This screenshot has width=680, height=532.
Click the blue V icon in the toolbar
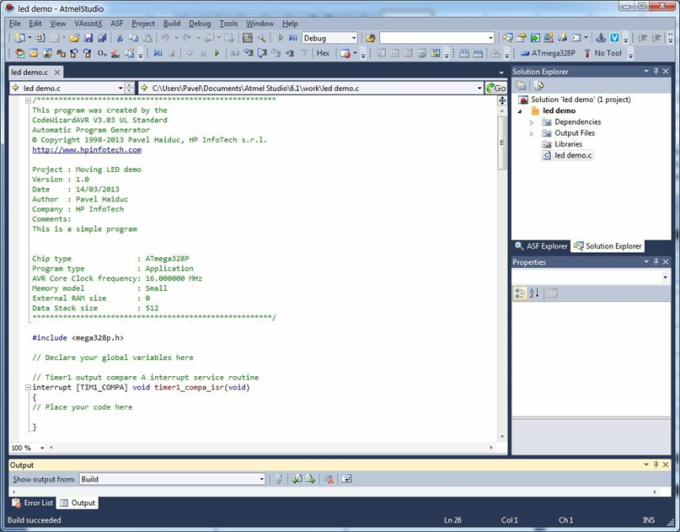(615, 38)
